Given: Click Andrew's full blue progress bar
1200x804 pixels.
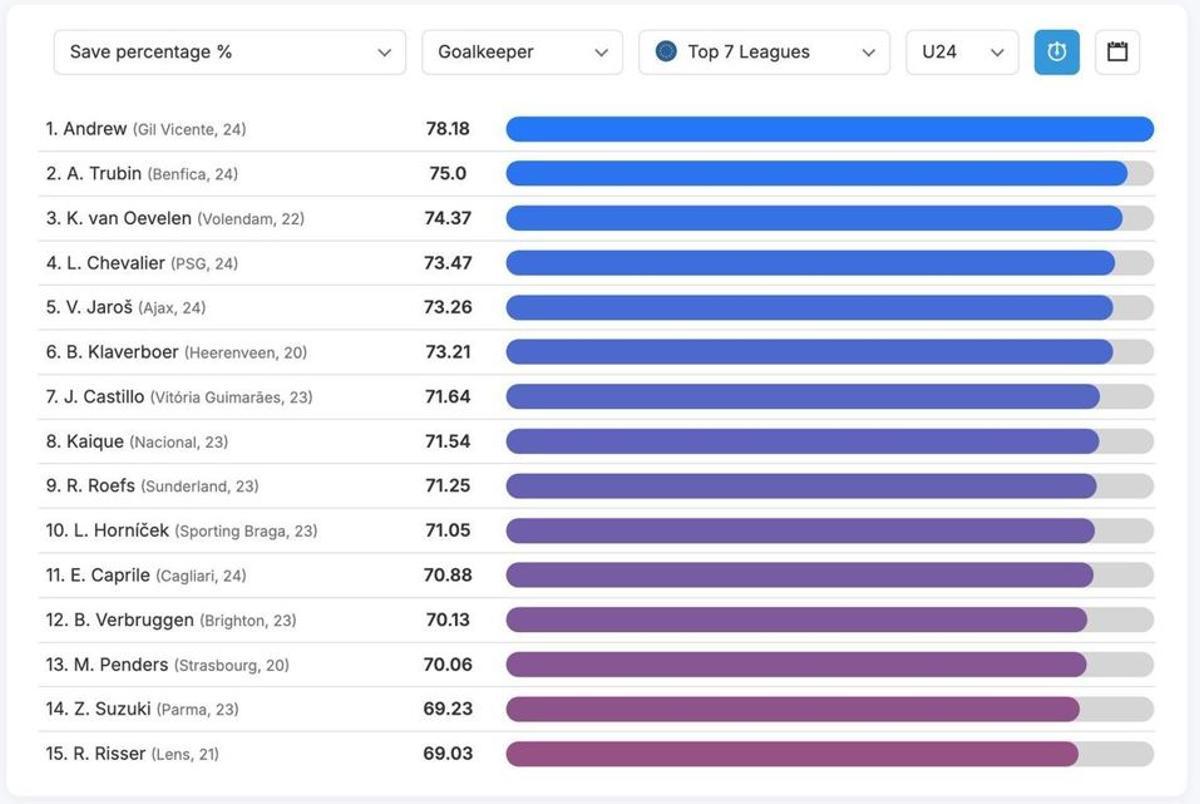Looking at the screenshot, I should coord(830,129).
